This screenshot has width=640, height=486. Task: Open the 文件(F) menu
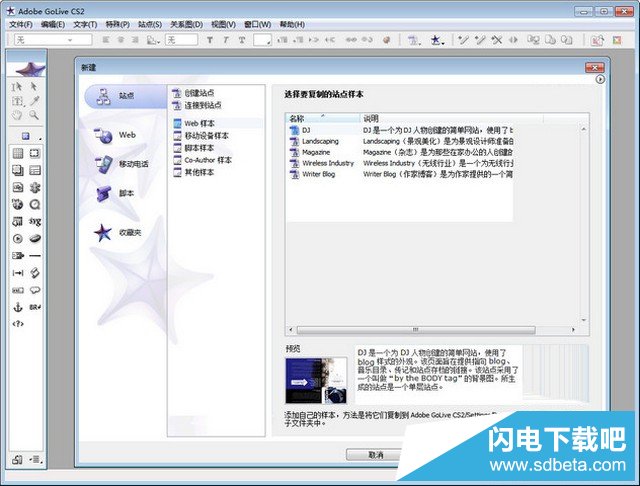(21, 24)
